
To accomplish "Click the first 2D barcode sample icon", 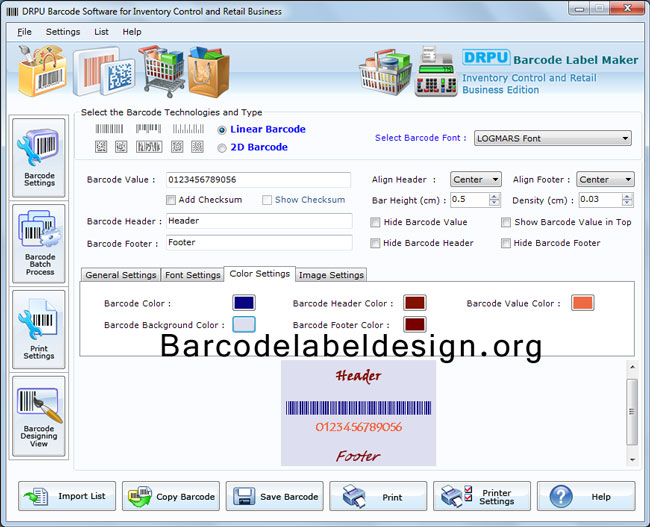I will pos(101,146).
